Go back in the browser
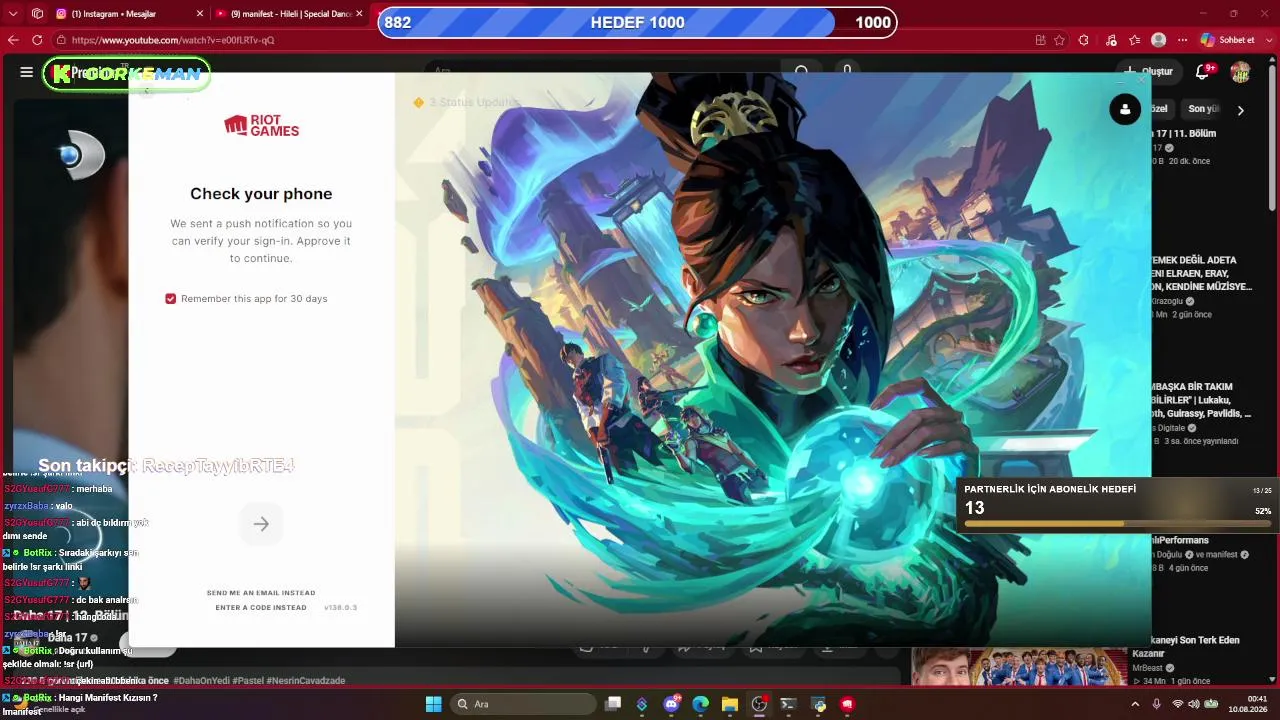Viewport: 1280px width, 720px height. (13, 40)
